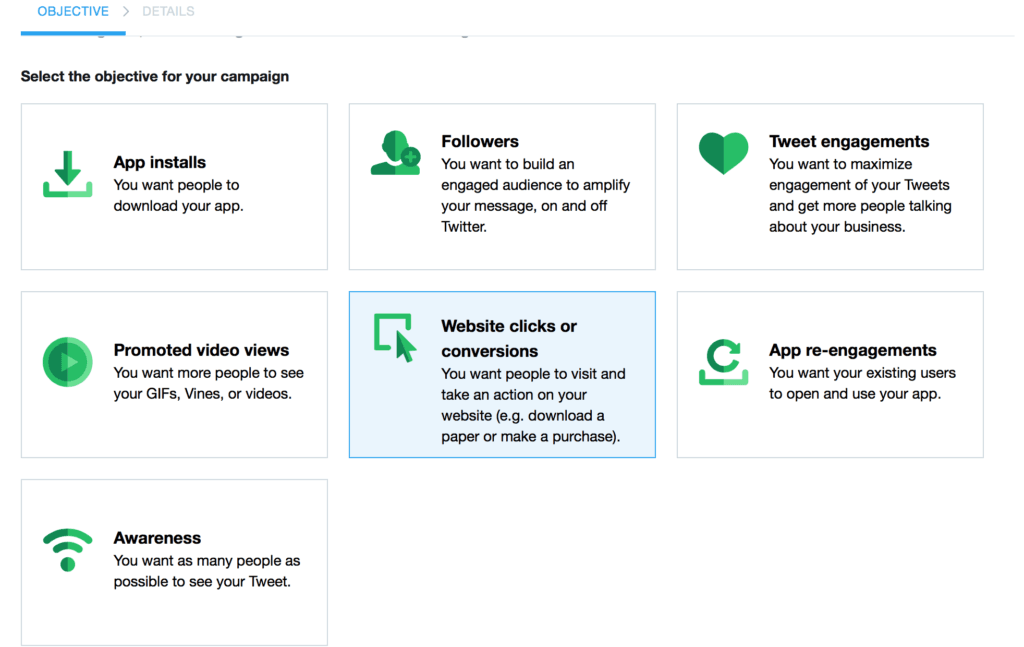This screenshot has height=647, width=1024.
Task: Click the Followers description text
Action: point(535,195)
